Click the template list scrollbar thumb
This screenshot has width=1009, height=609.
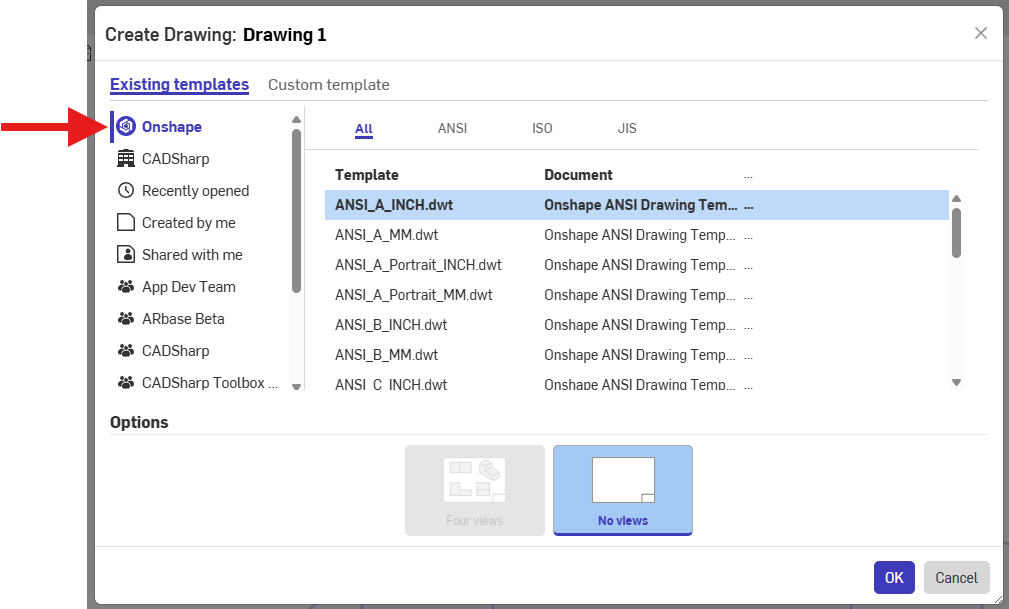coord(956,232)
